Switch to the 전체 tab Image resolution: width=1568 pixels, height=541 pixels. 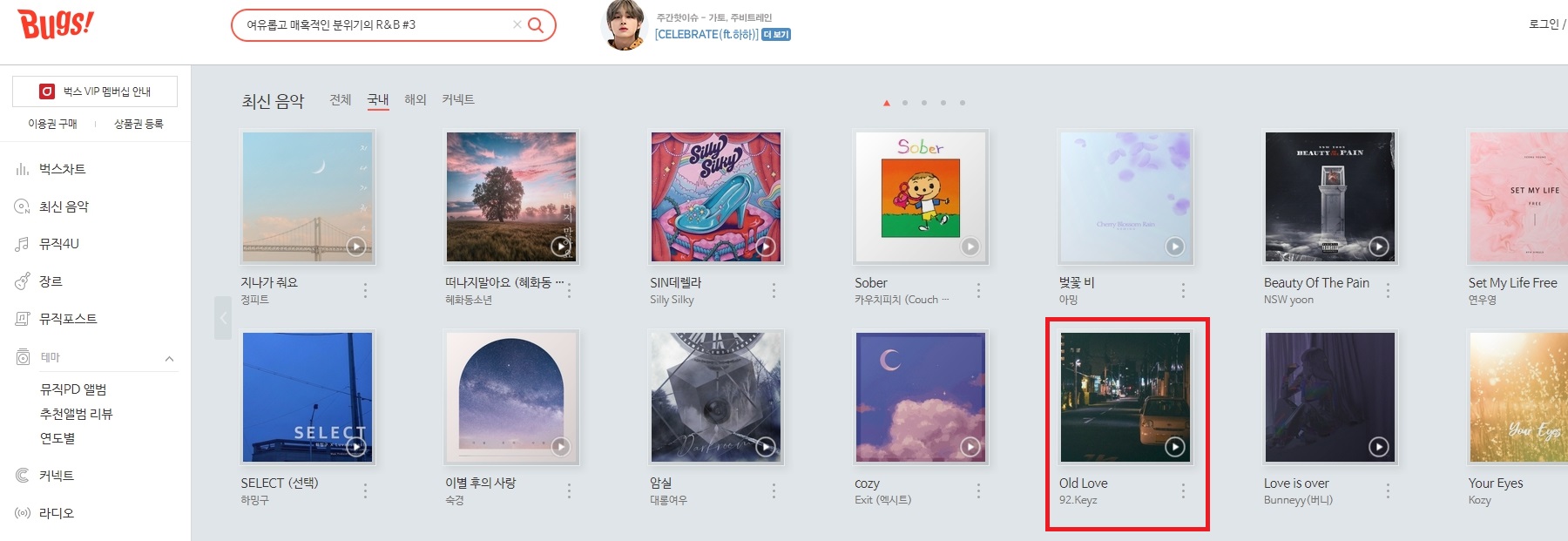(x=341, y=100)
